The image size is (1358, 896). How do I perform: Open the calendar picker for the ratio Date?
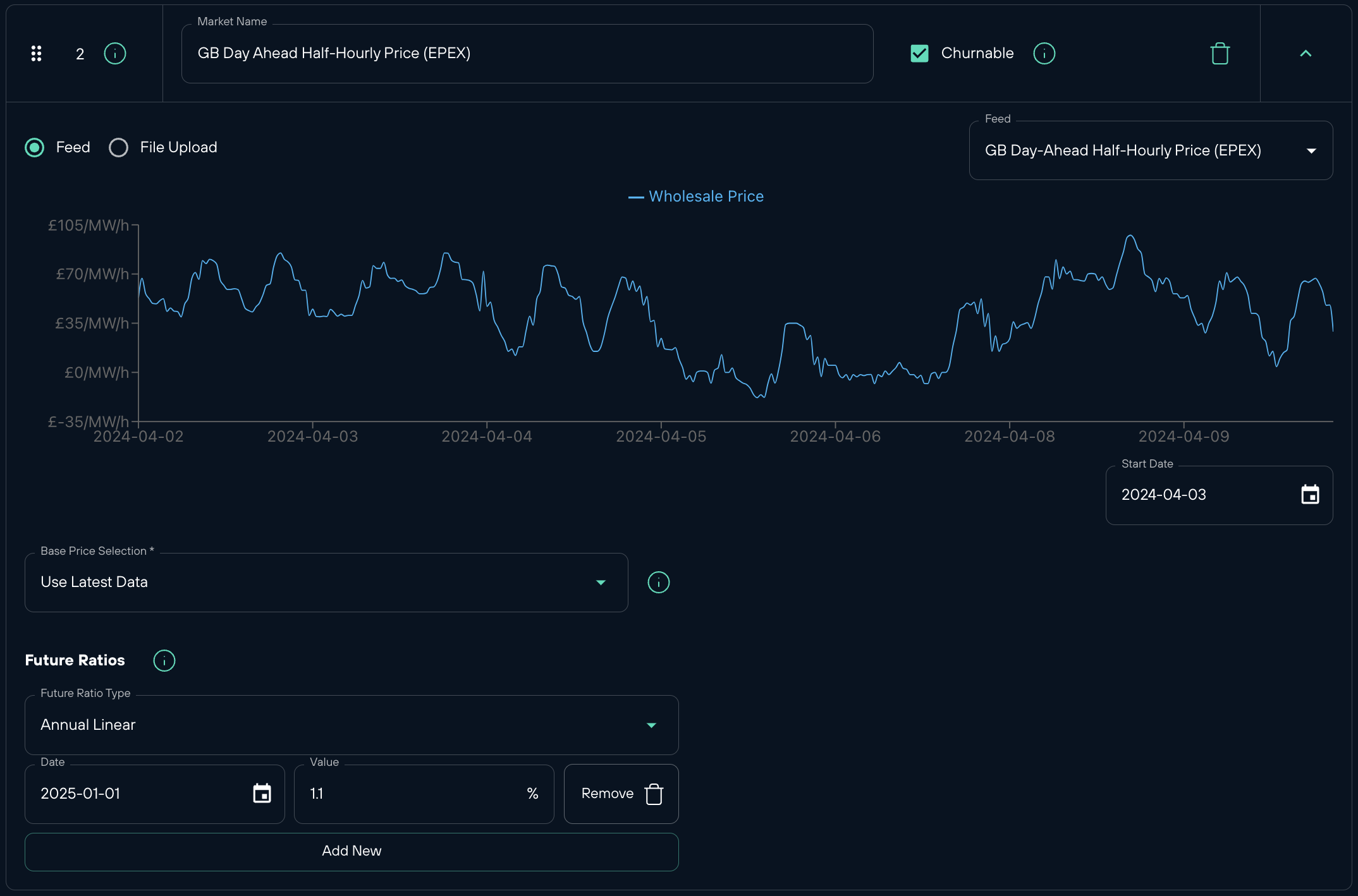(x=262, y=794)
